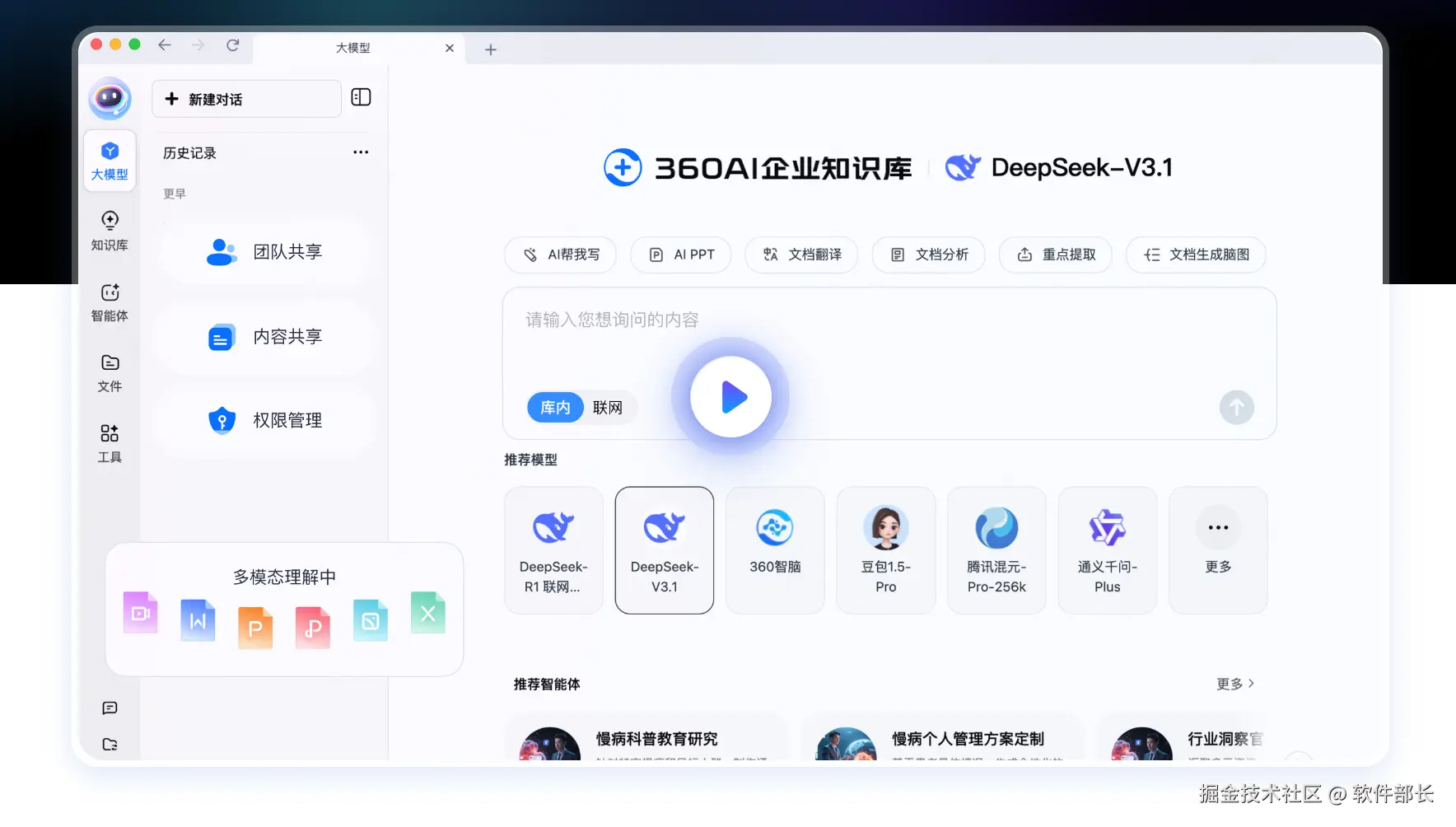1456x827 pixels.
Task: Click the Word document icon
Action: tap(198, 620)
